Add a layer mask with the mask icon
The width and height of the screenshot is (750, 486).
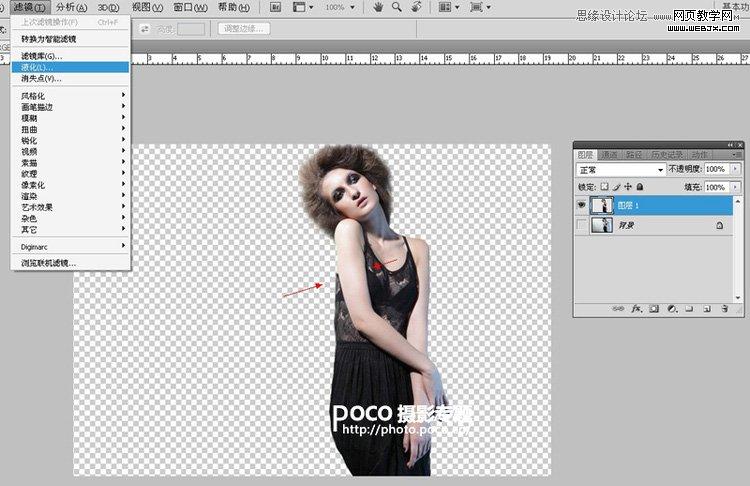pyautogui.click(x=654, y=309)
